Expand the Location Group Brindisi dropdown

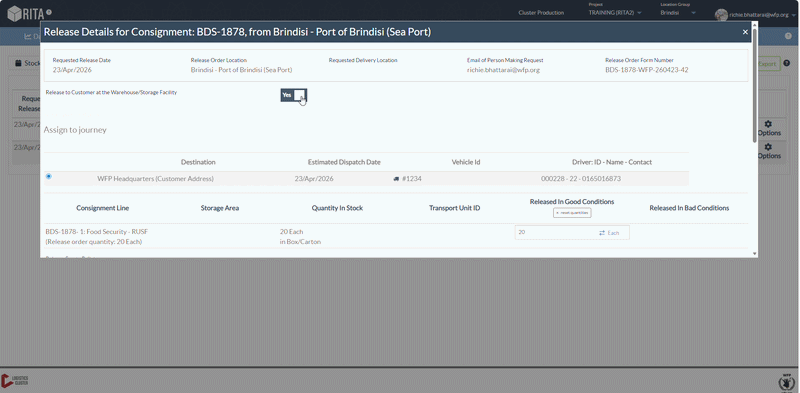(678, 13)
